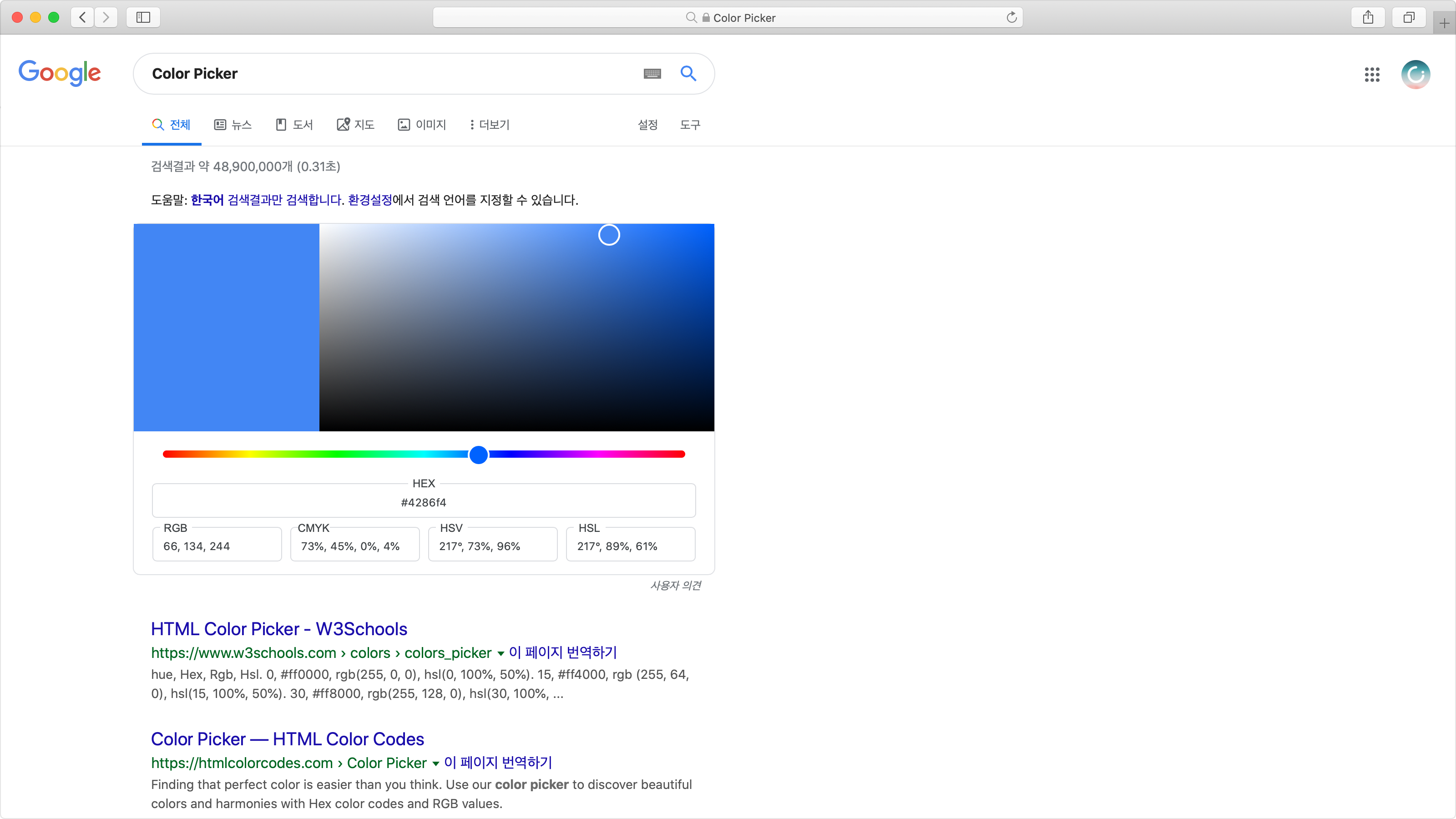This screenshot has width=1456, height=819.
Task: Open a new tab with the plus icon
Action: pyautogui.click(x=1444, y=23)
